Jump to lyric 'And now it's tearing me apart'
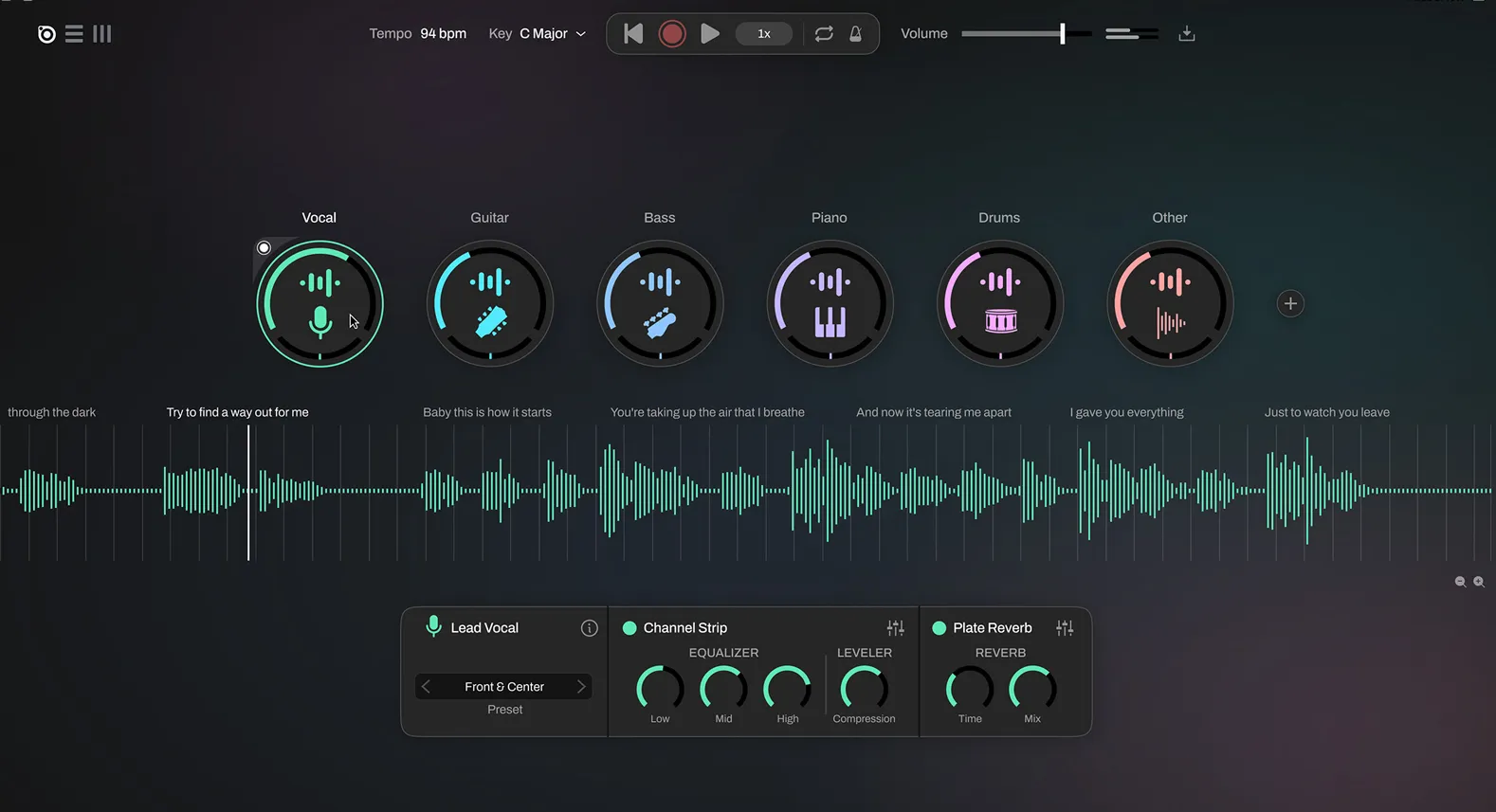 click(934, 412)
